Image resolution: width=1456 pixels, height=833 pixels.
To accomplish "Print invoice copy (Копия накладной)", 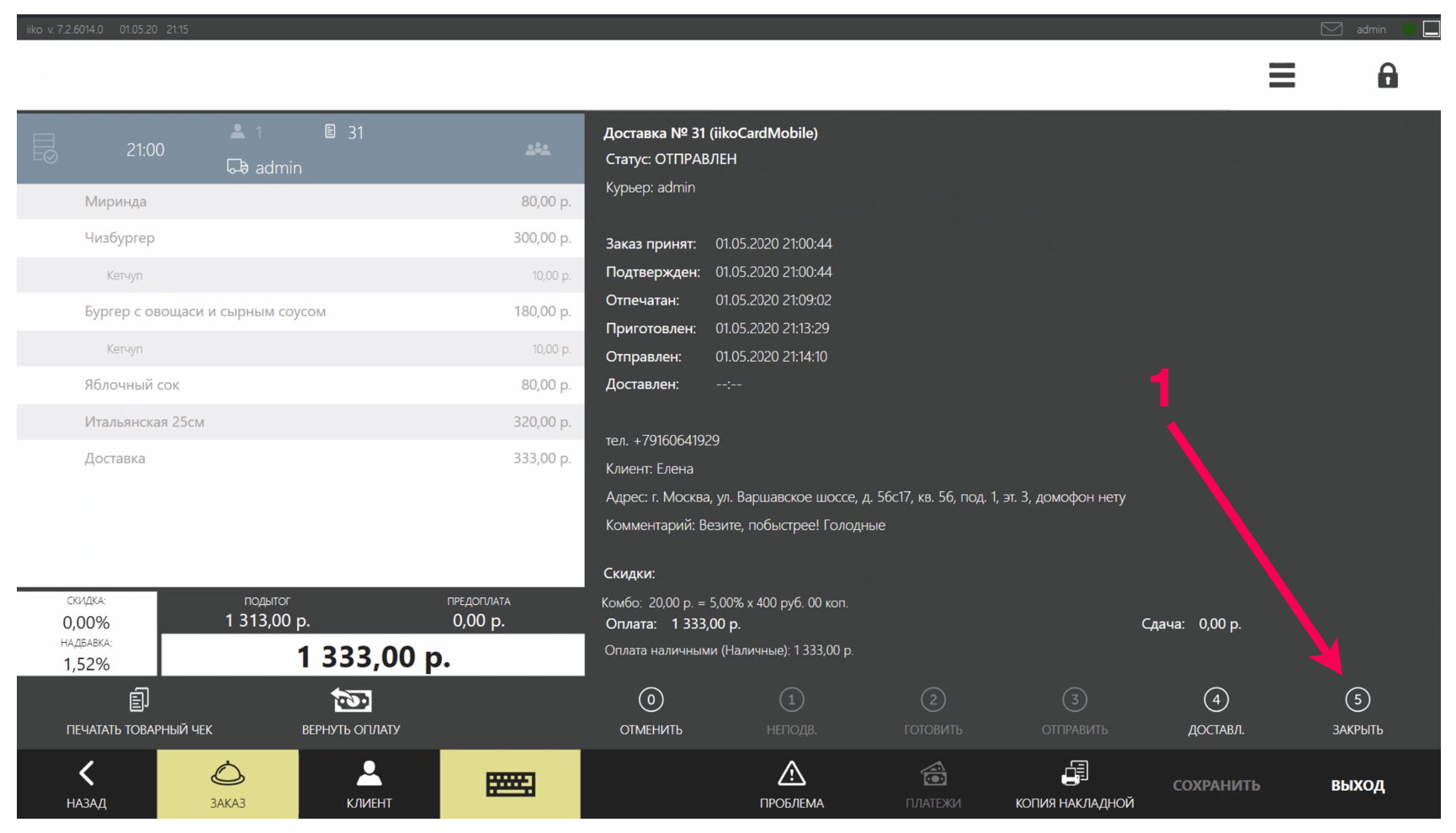I will point(1074,784).
